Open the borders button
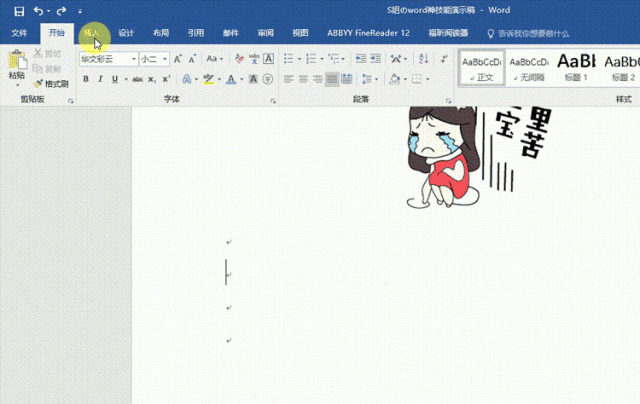 pos(417,79)
